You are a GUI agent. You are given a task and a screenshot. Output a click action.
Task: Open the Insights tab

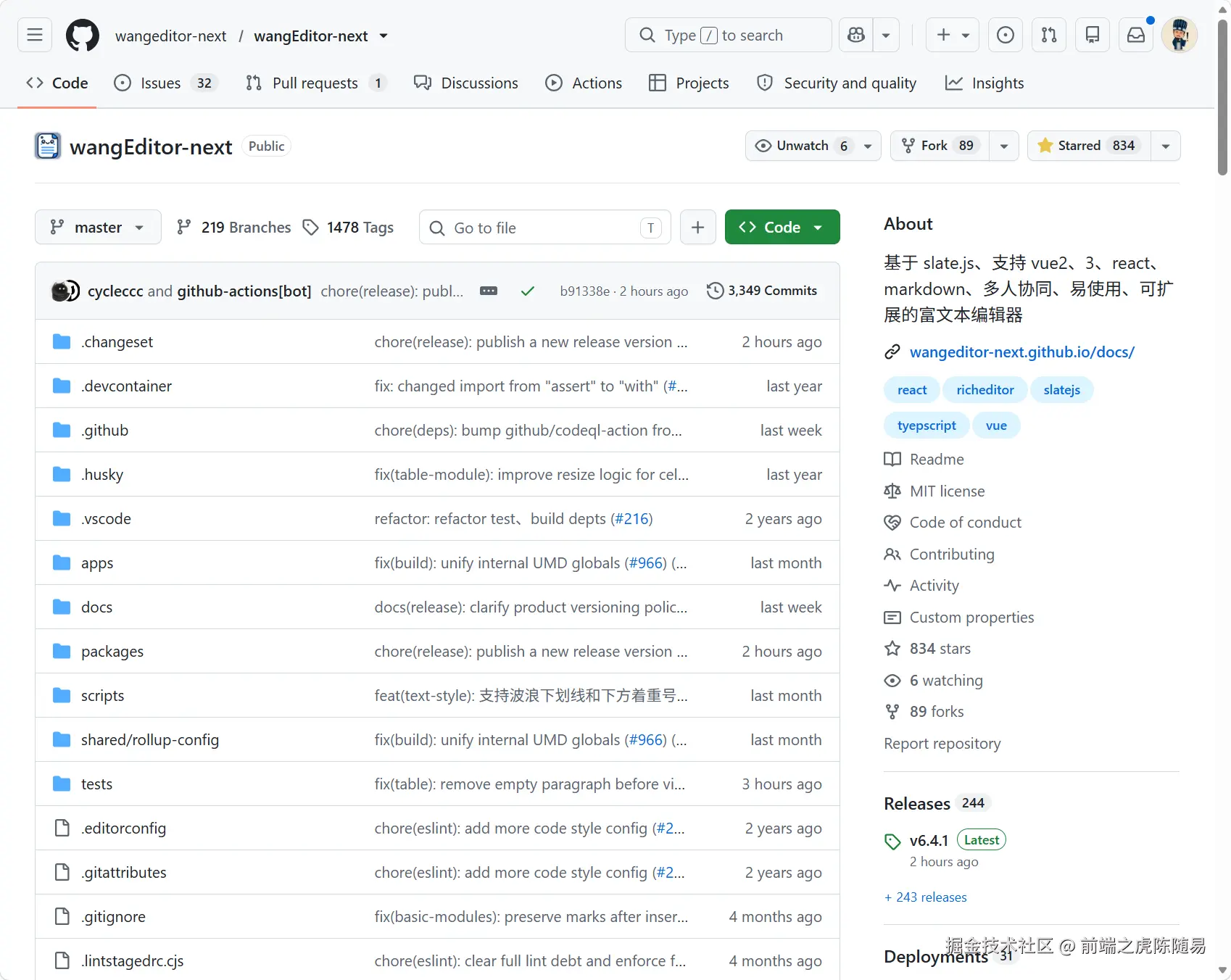985,83
